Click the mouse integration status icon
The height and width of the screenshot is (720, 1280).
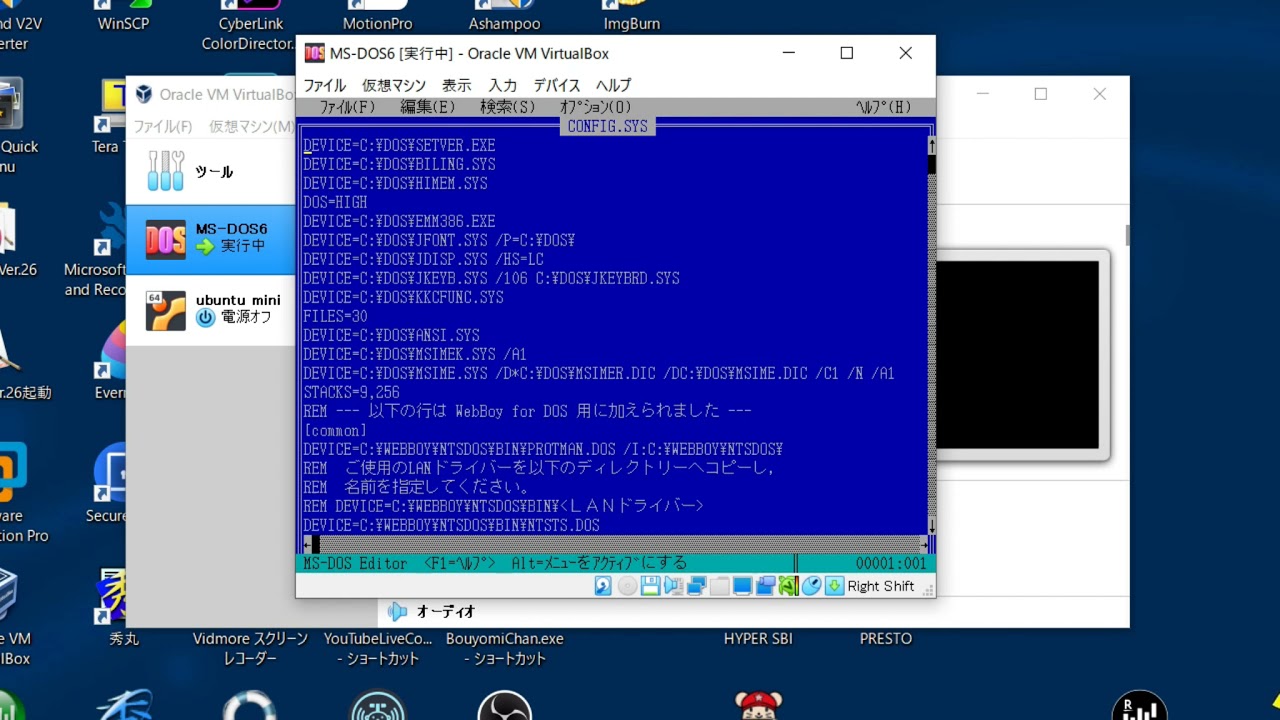point(811,586)
